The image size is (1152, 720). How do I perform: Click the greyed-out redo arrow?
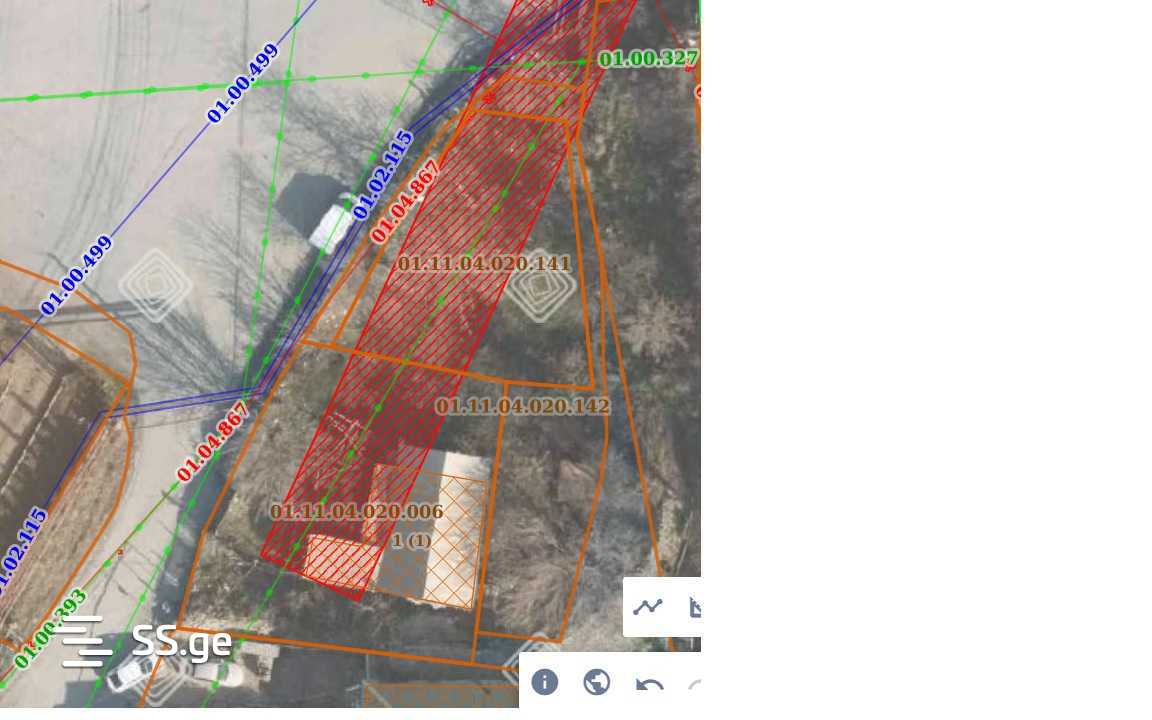[695, 685]
